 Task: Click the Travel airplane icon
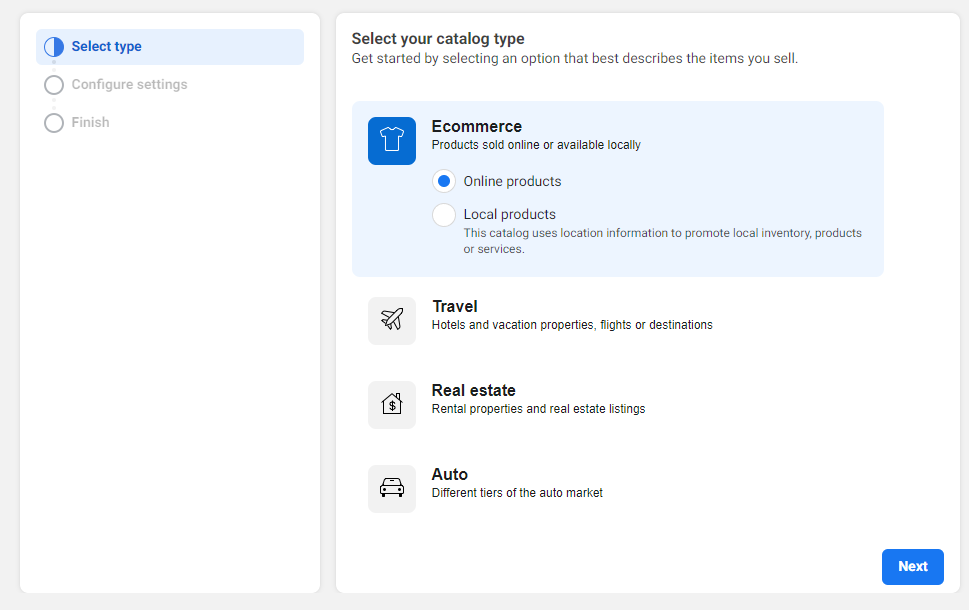click(x=391, y=321)
